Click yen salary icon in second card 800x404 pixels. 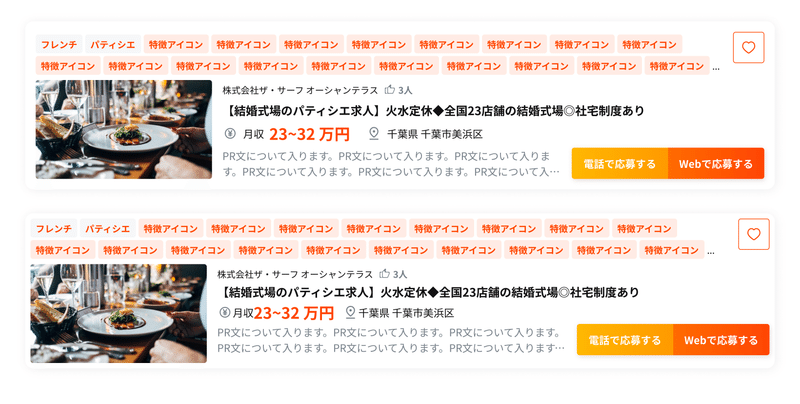point(224,312)
